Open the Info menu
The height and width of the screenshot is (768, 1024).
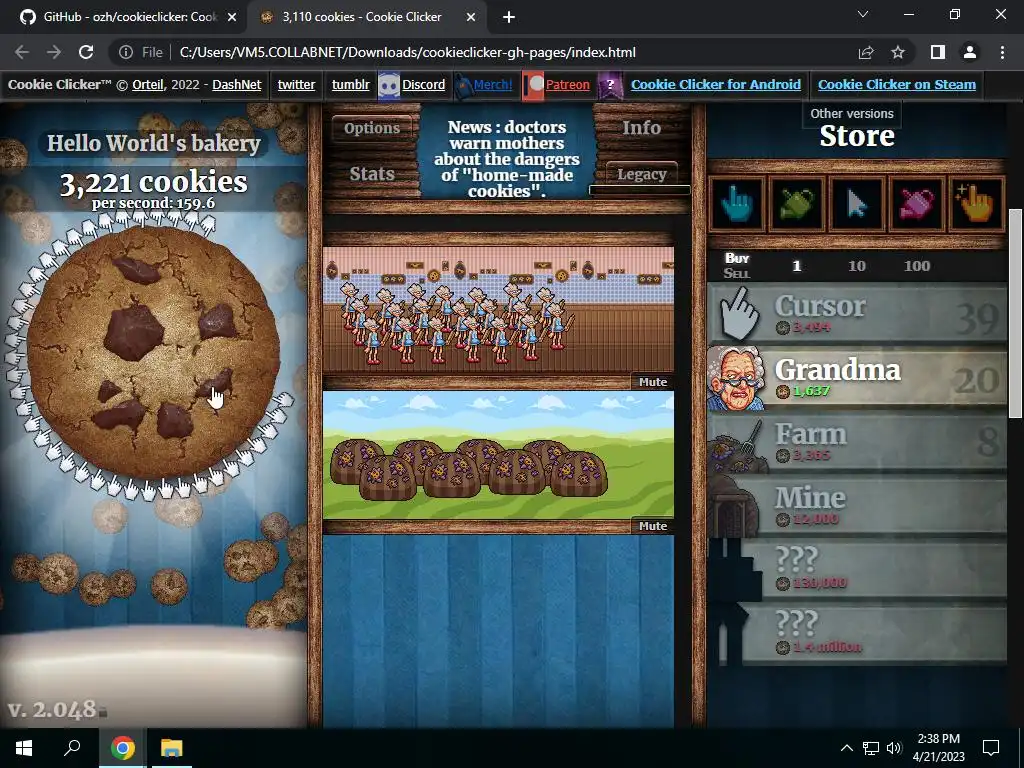point(641,128)
